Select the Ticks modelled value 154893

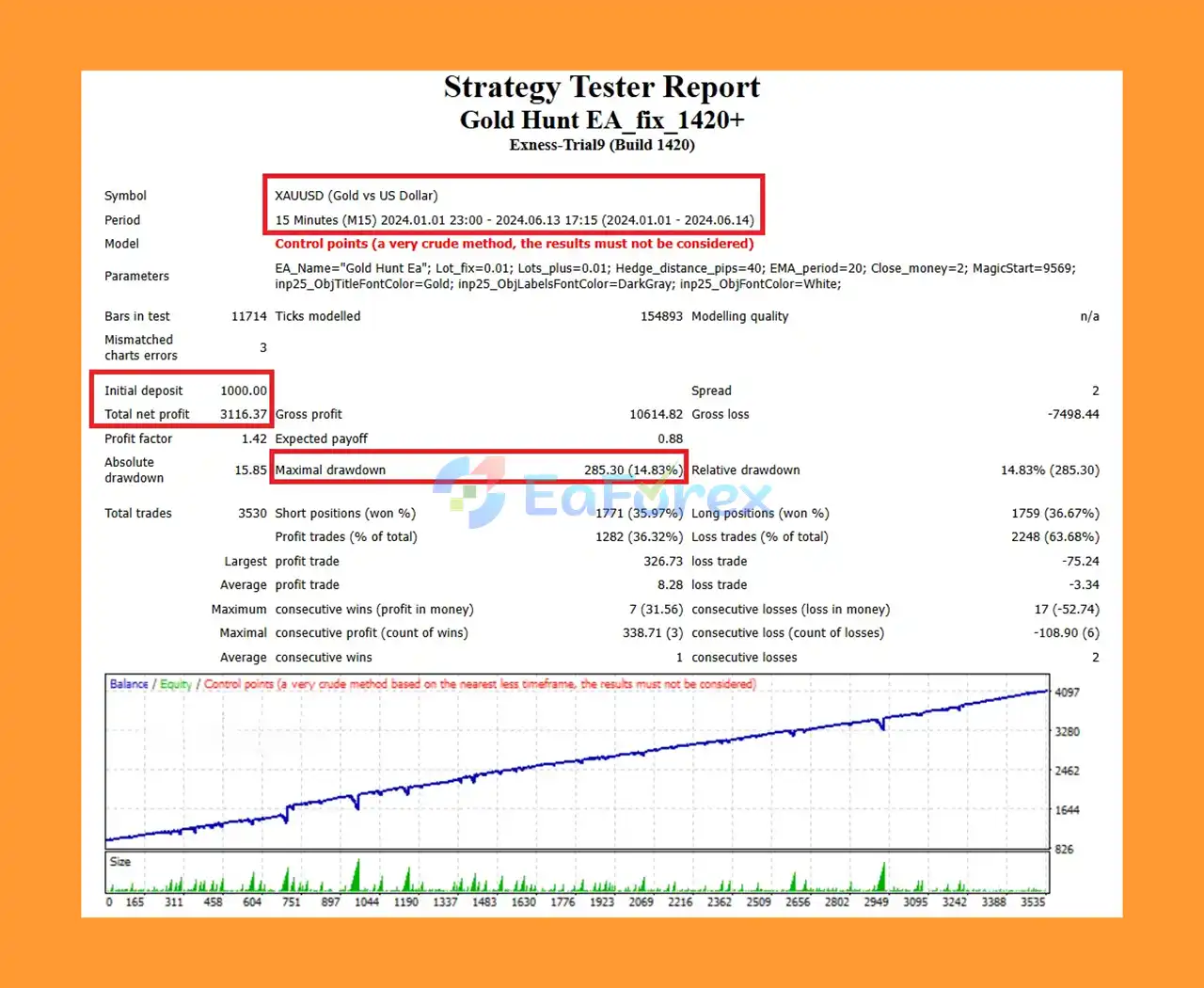661,316
